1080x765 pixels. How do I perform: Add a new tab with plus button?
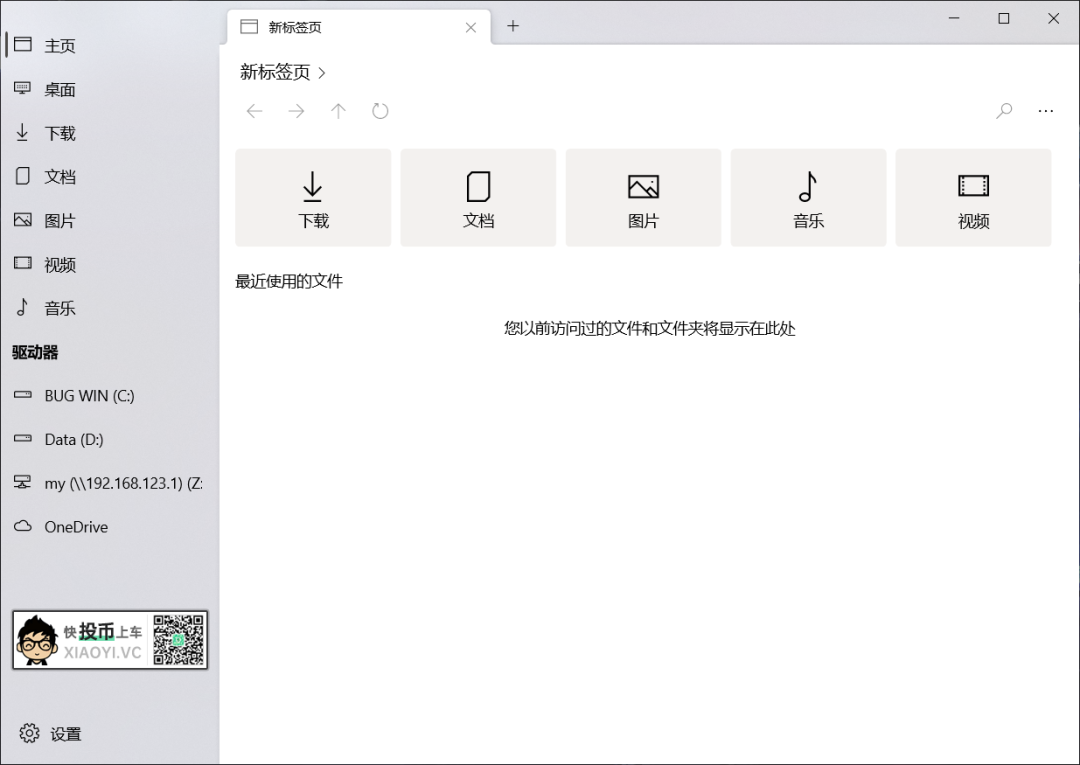(x=513, y=26)
